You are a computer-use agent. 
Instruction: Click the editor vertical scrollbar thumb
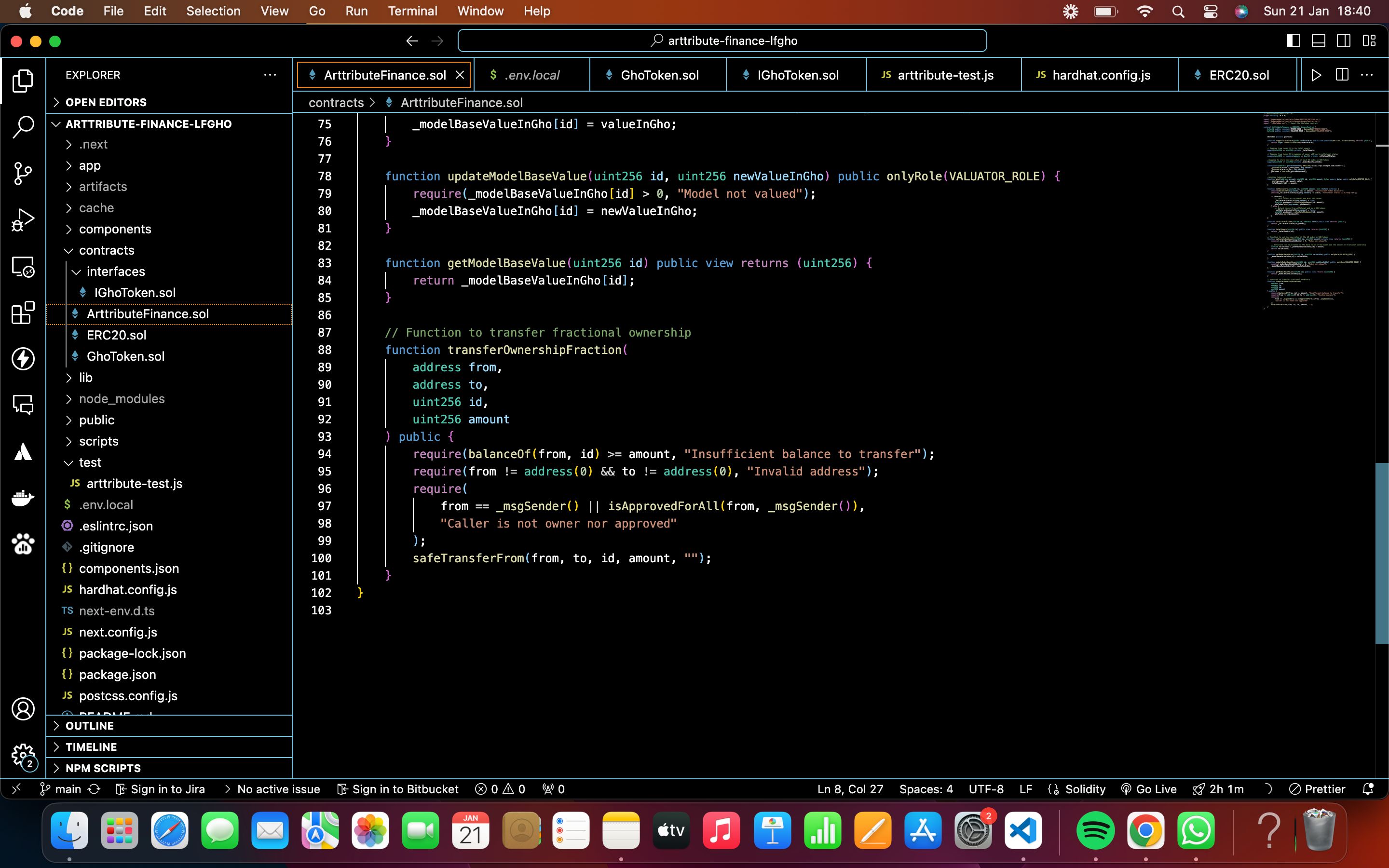tap(1382, 554)
